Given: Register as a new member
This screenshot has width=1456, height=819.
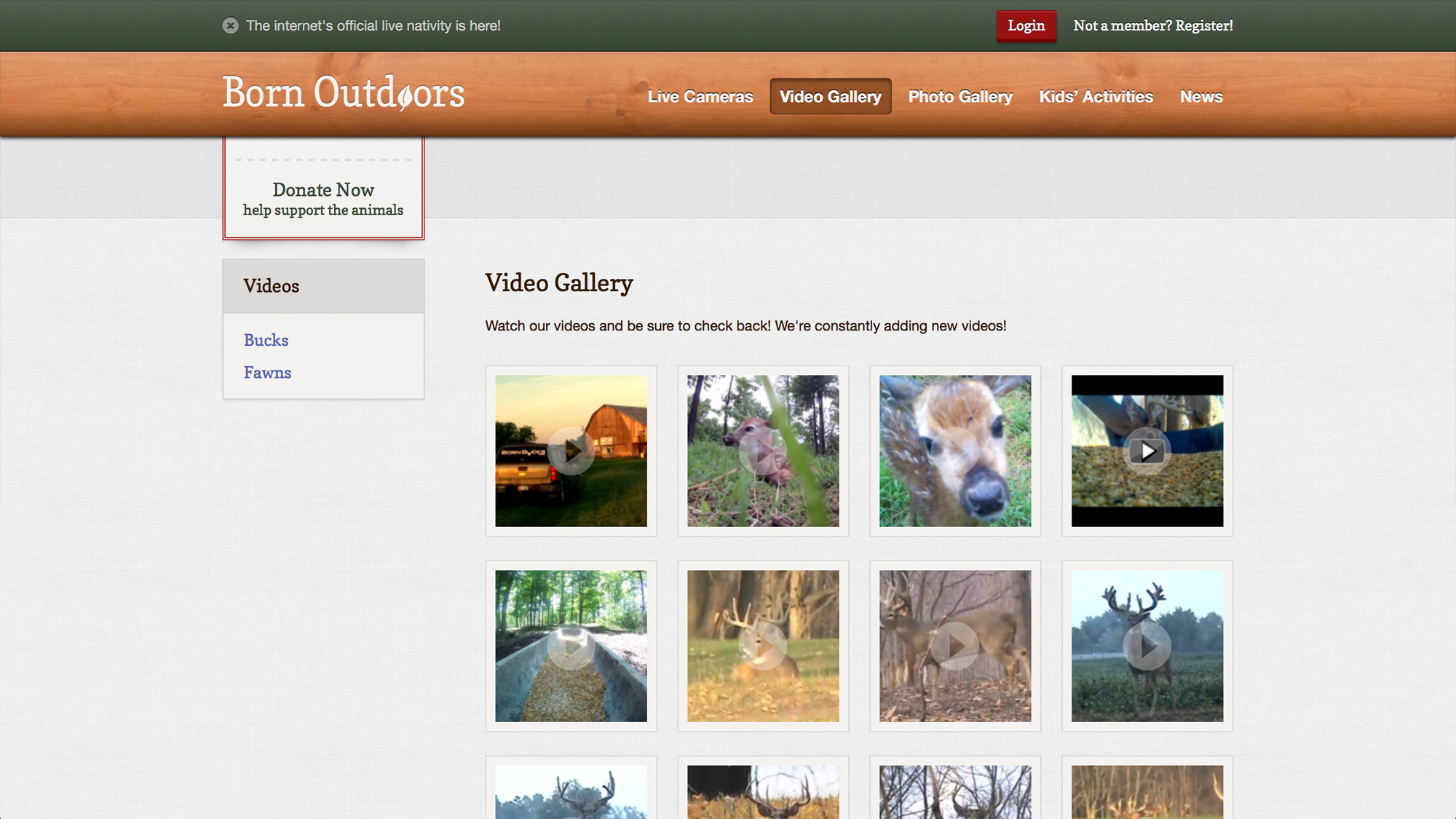Looking at the screenshot, I should 1152,25.
